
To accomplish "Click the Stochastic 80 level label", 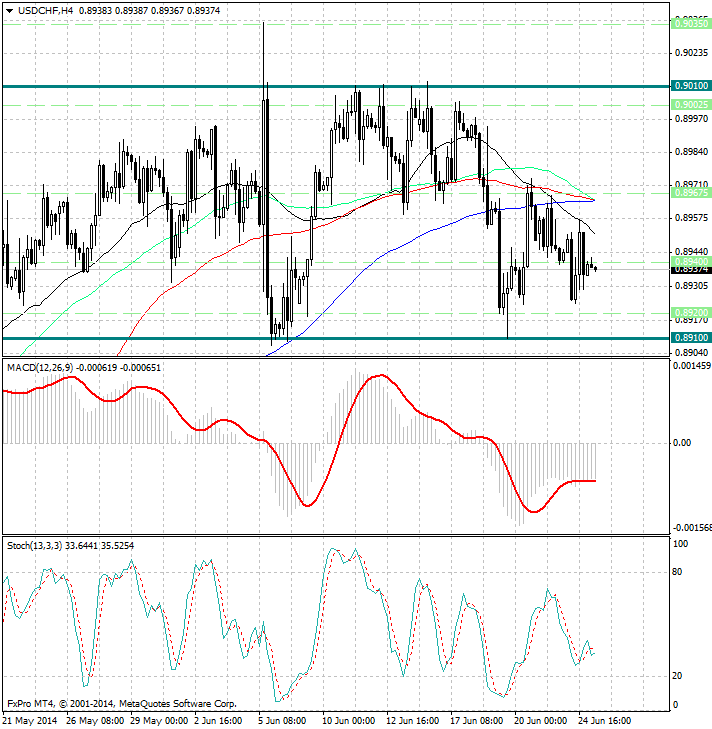I will 678,572.
